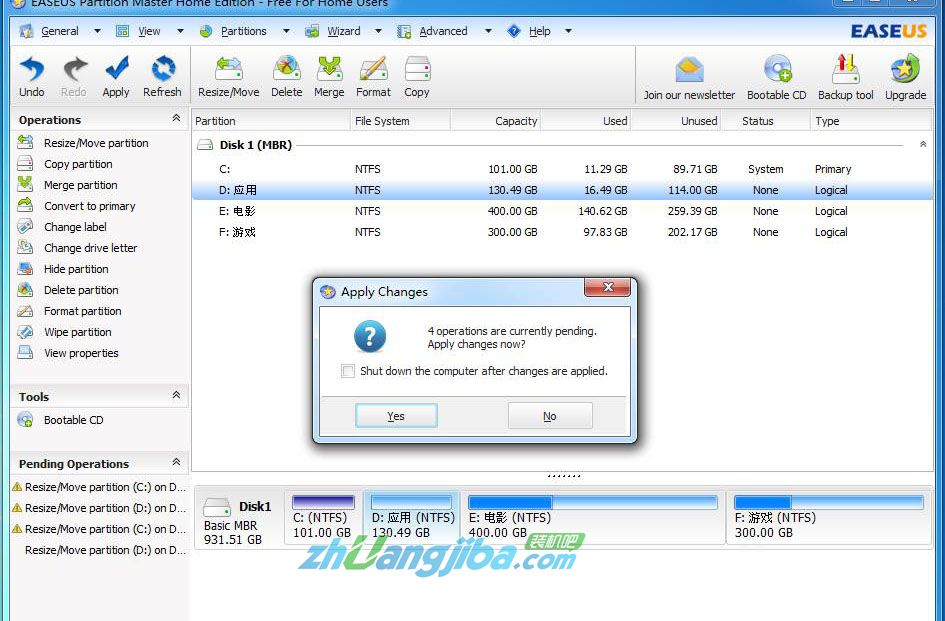Click Change drive letter in Operations
Viewport: 945px width, 621px height.
coord(90,248)
